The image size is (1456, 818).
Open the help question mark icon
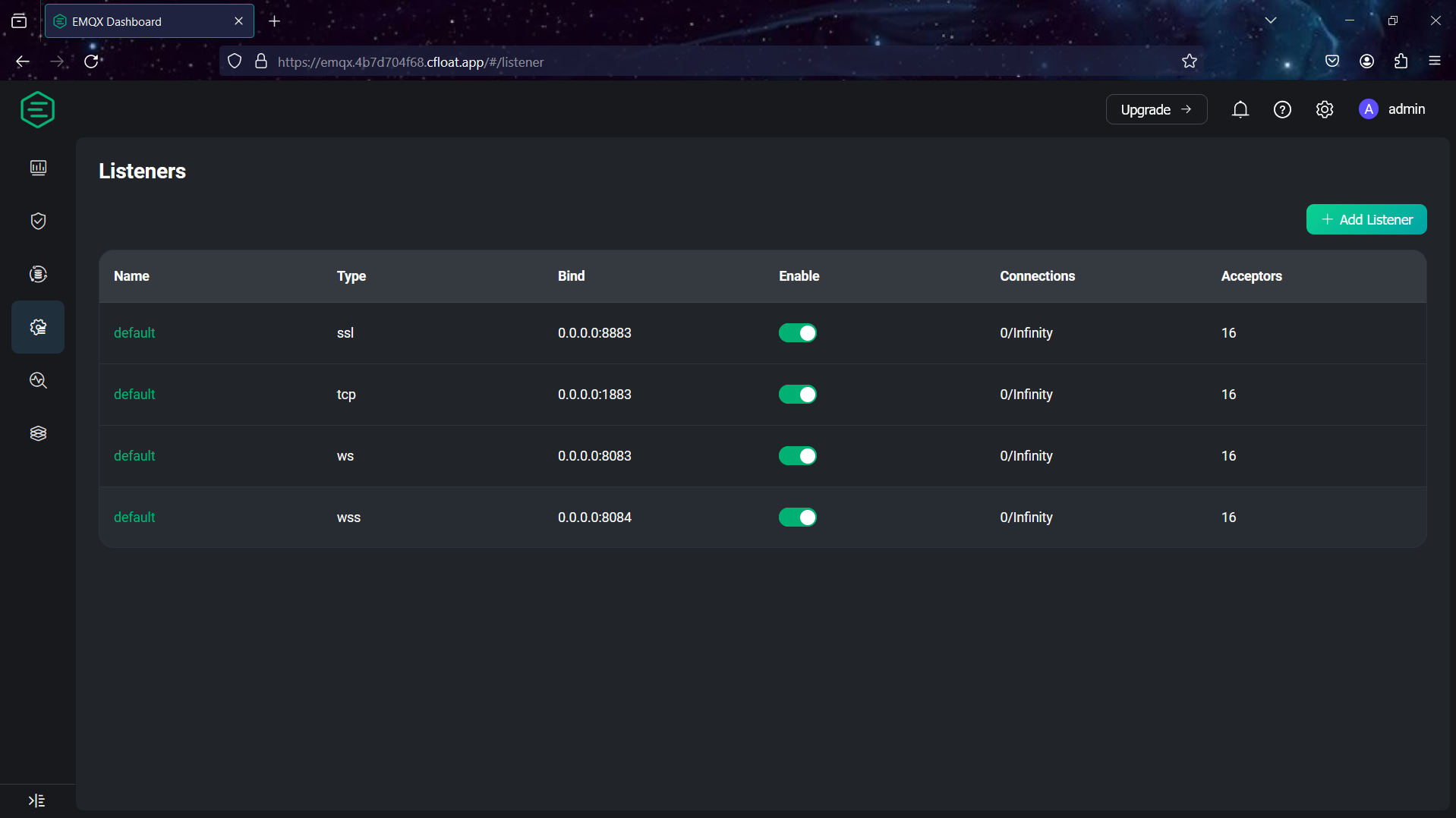[x=1282, y=110]
